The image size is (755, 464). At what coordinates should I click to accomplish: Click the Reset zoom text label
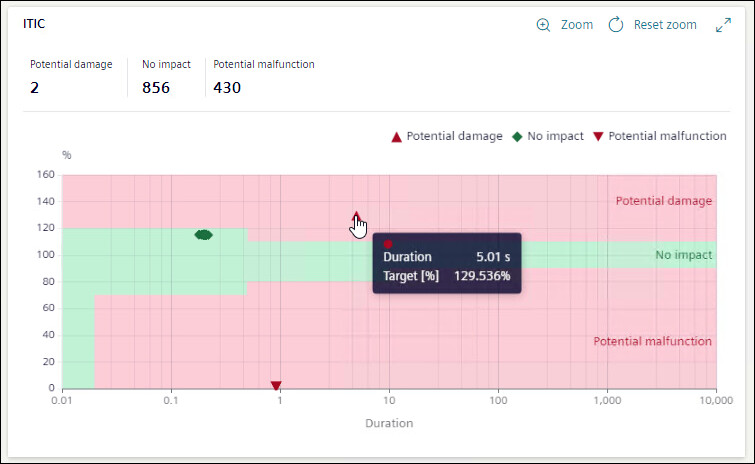[665, 25]
